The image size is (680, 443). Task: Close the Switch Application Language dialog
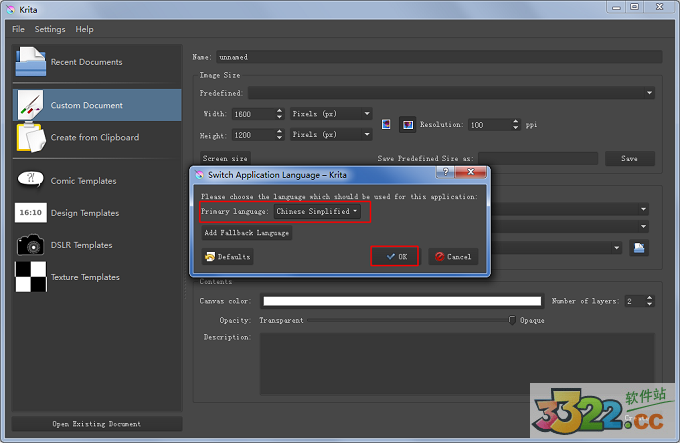pos(471,172)
